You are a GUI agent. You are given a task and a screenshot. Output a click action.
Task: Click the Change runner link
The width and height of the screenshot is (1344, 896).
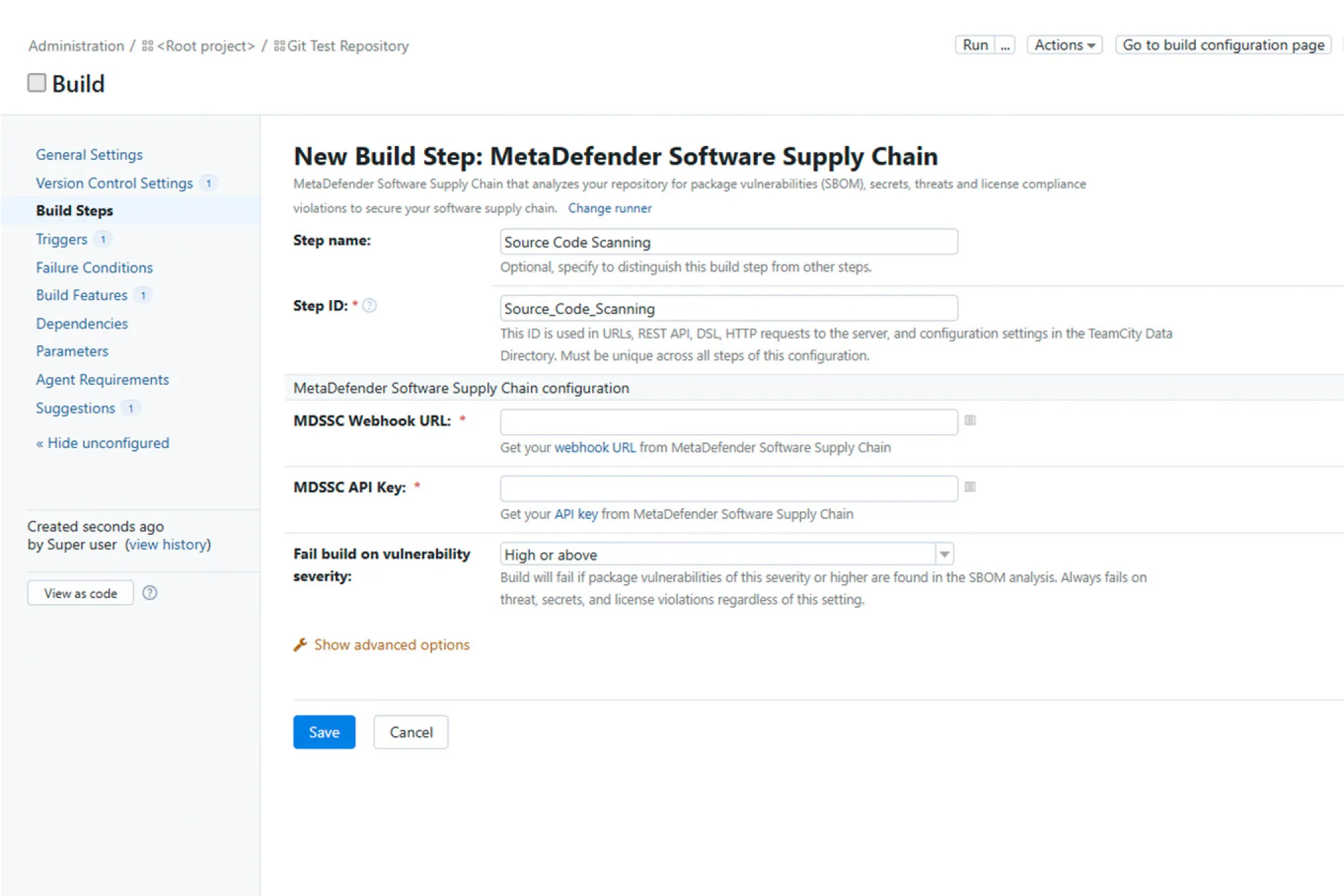tap(610, 209)
